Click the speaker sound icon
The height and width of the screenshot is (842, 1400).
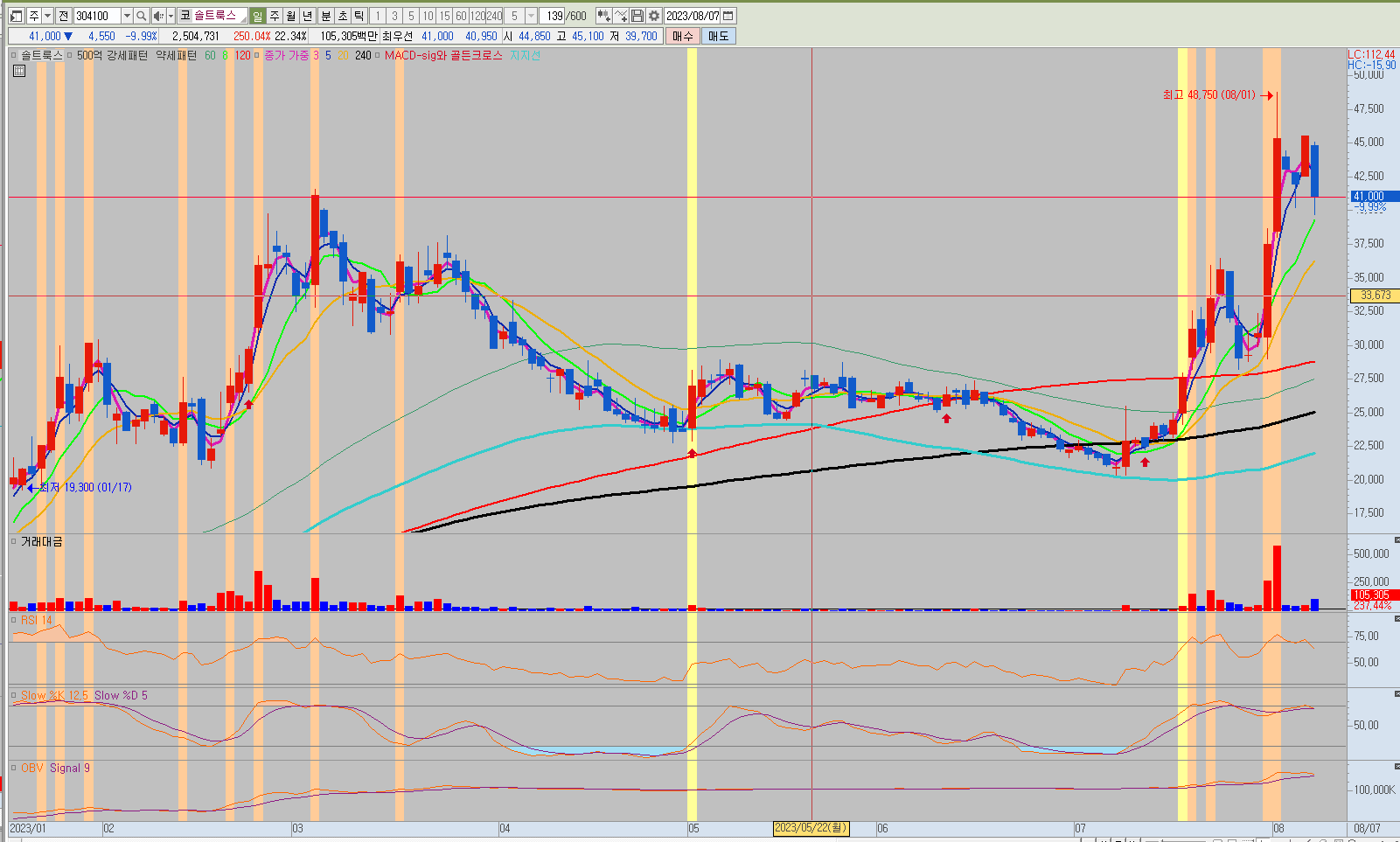coord(157,16)
